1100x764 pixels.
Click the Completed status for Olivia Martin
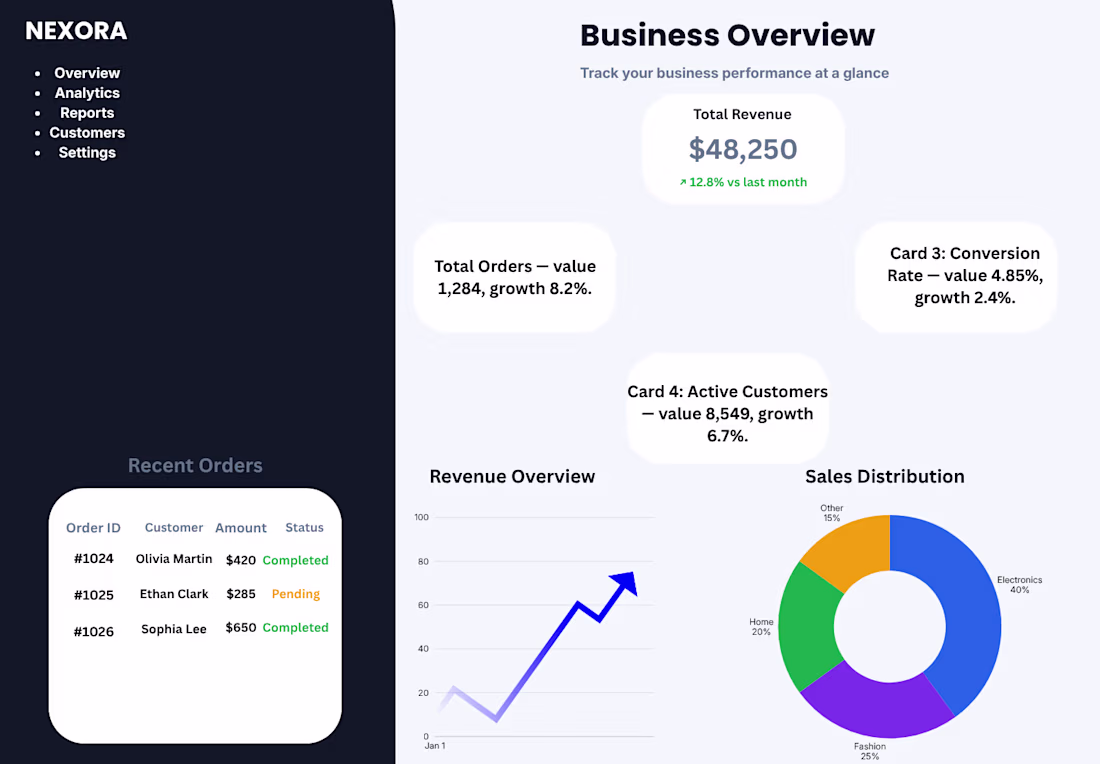click(295, 560)
